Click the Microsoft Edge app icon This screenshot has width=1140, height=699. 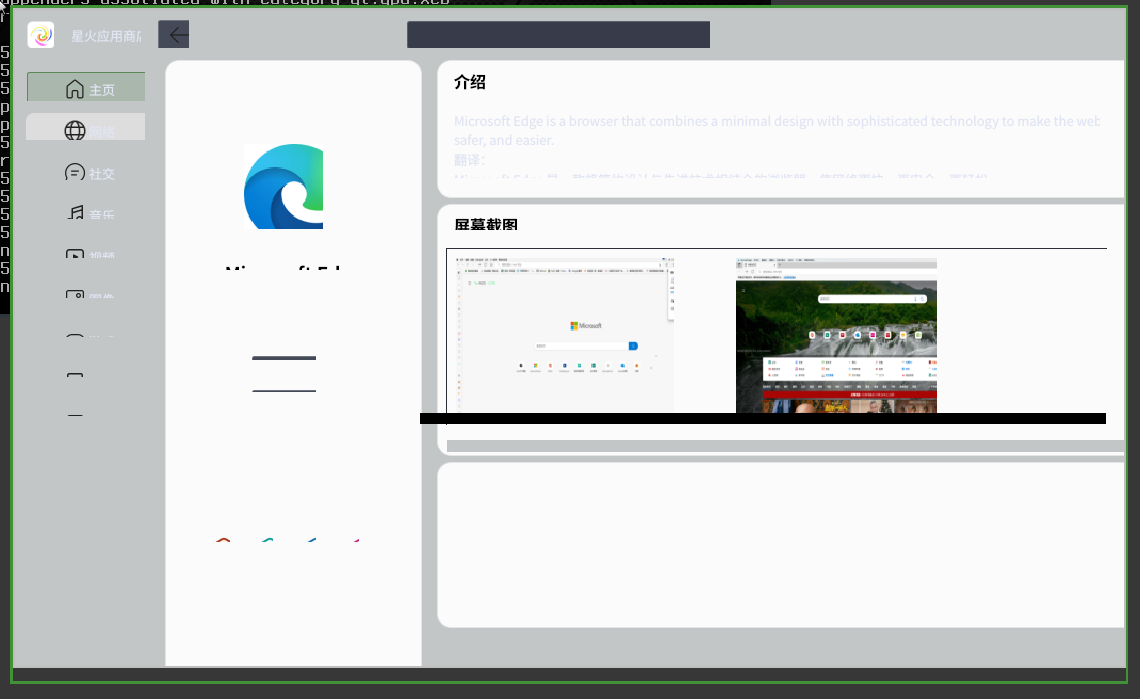tap(284, 186)
